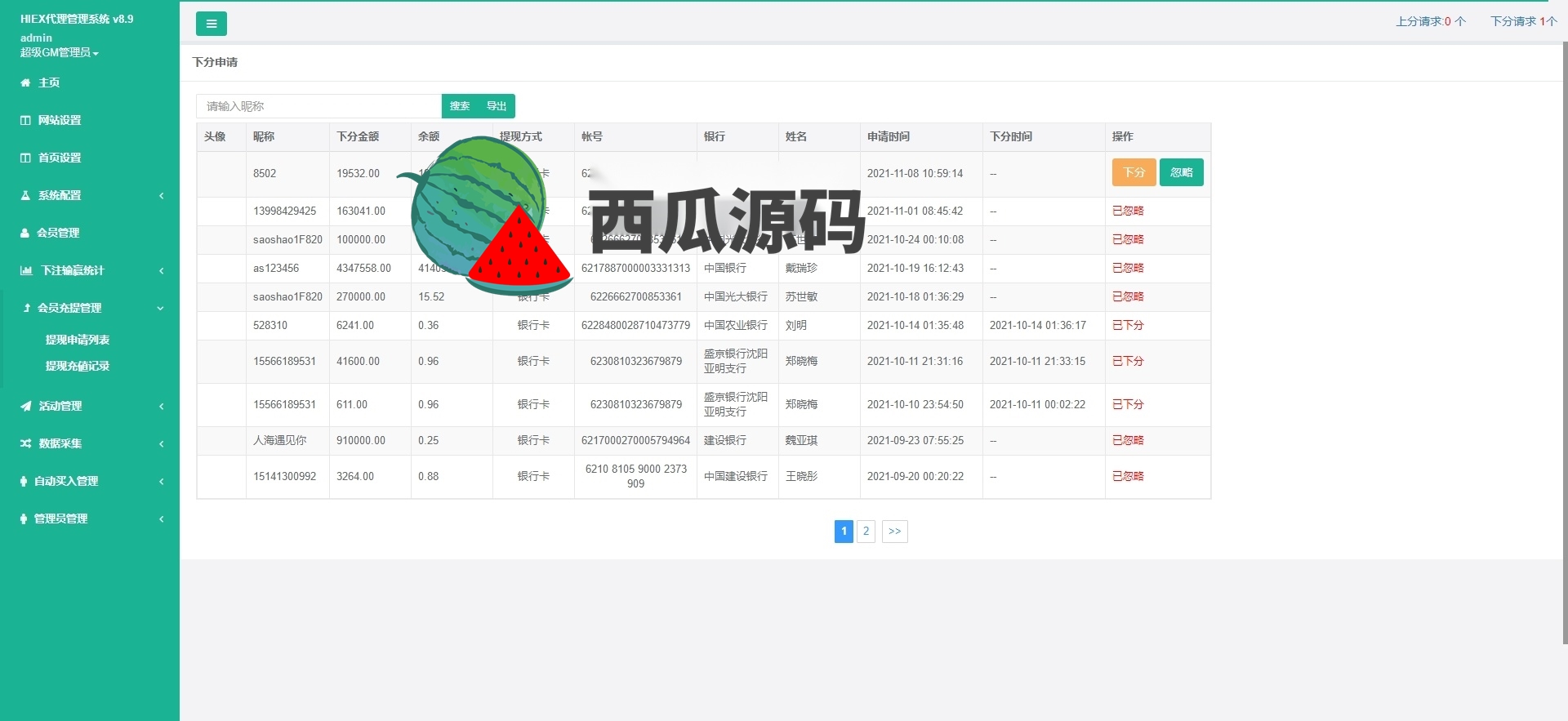This screenshot has height=721, width=1568.
Task: Click time 2021-10-11 21:33:15 cell
Action: (x=1037, y=361)
